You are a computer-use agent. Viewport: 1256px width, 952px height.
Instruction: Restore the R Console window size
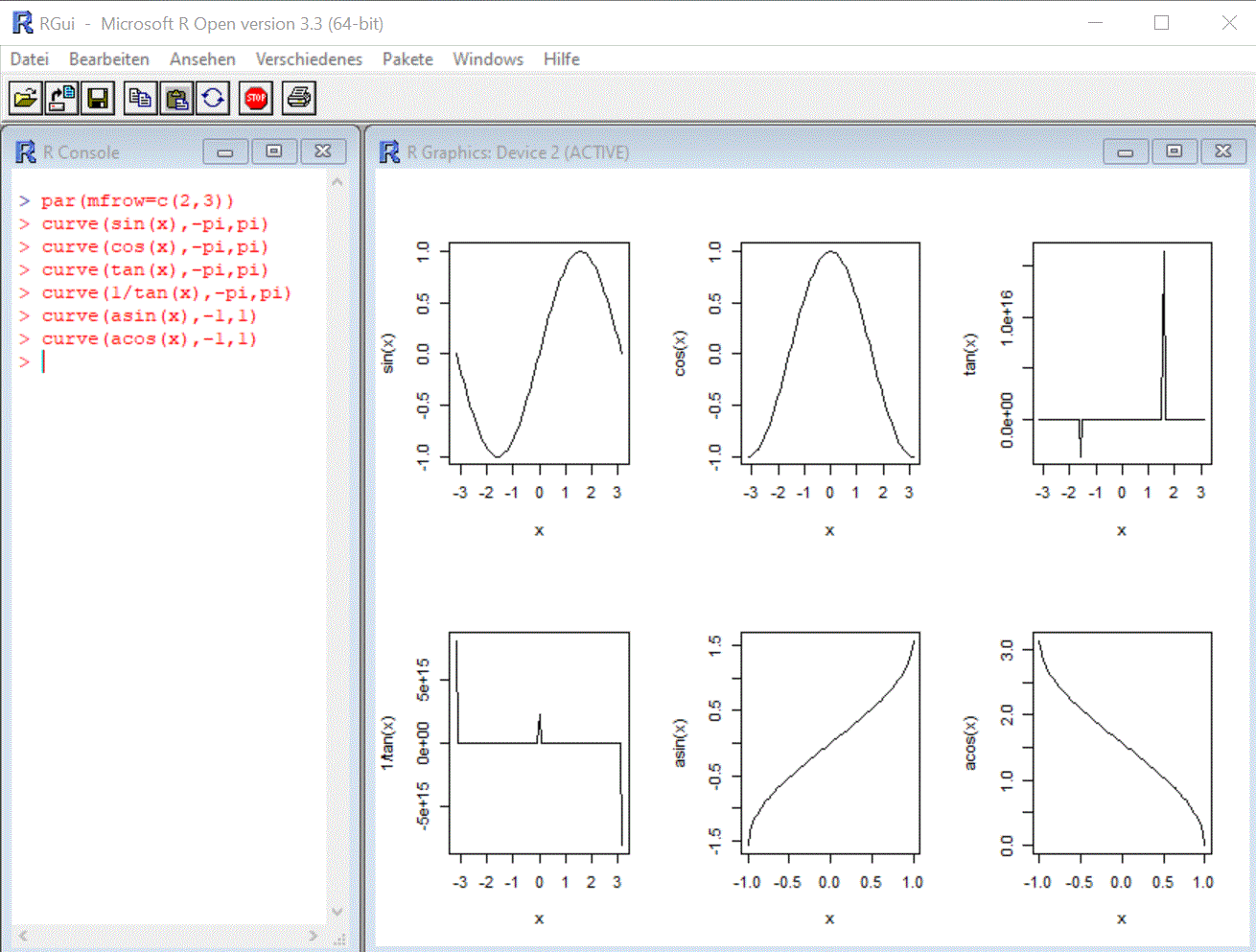pyautogui.click(x=274, y=151)
